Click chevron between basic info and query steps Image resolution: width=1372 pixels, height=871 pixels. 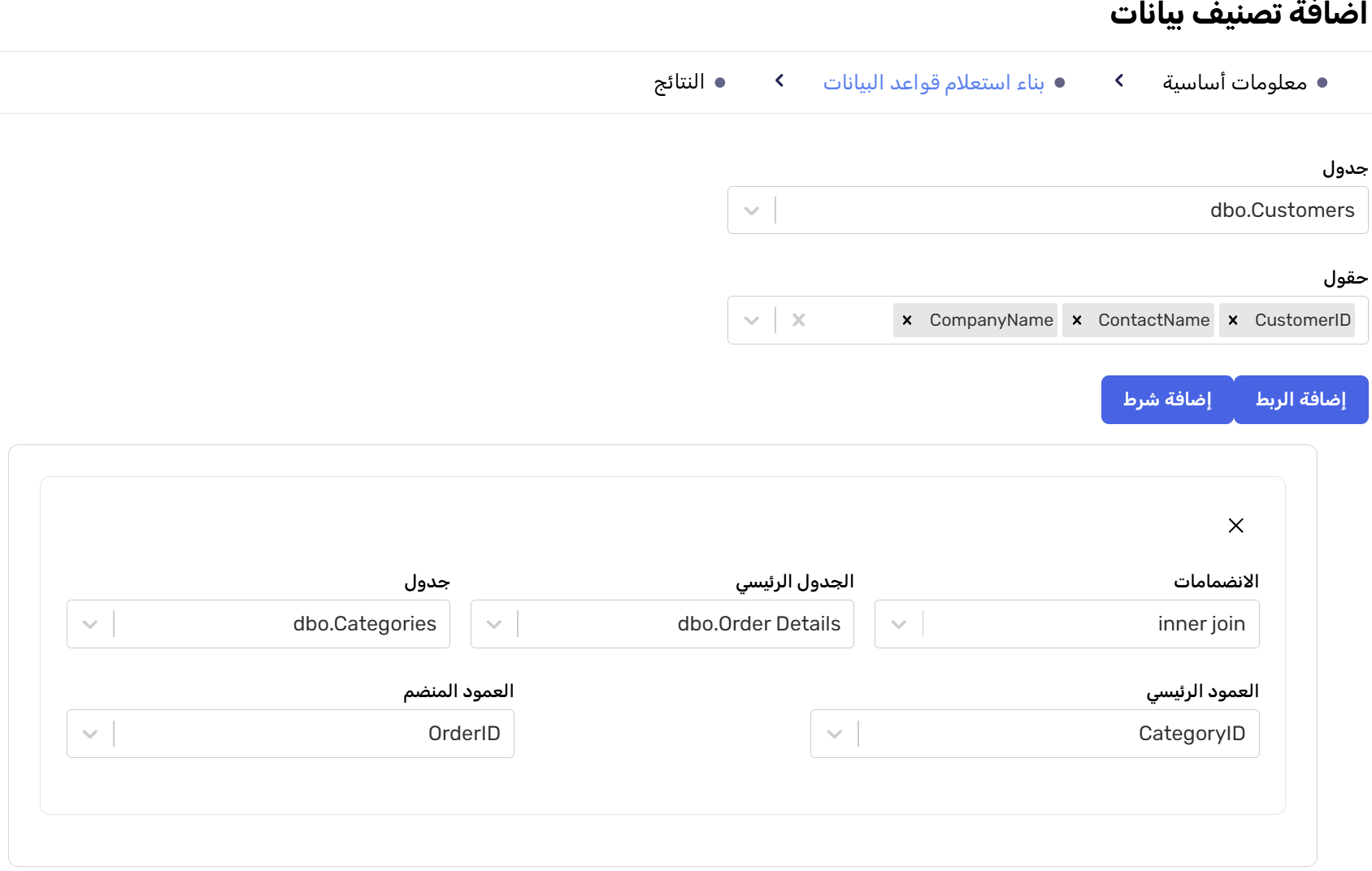(1119, 81)
